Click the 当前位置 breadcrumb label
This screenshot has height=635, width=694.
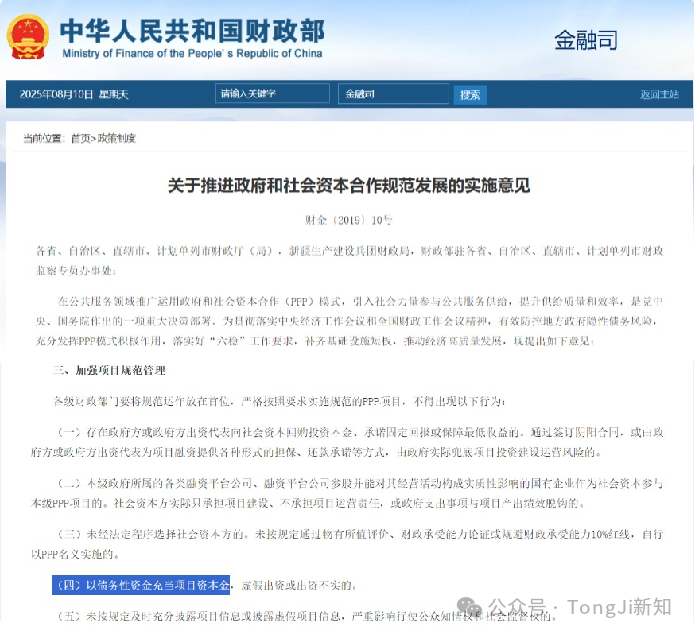(44, 139)
